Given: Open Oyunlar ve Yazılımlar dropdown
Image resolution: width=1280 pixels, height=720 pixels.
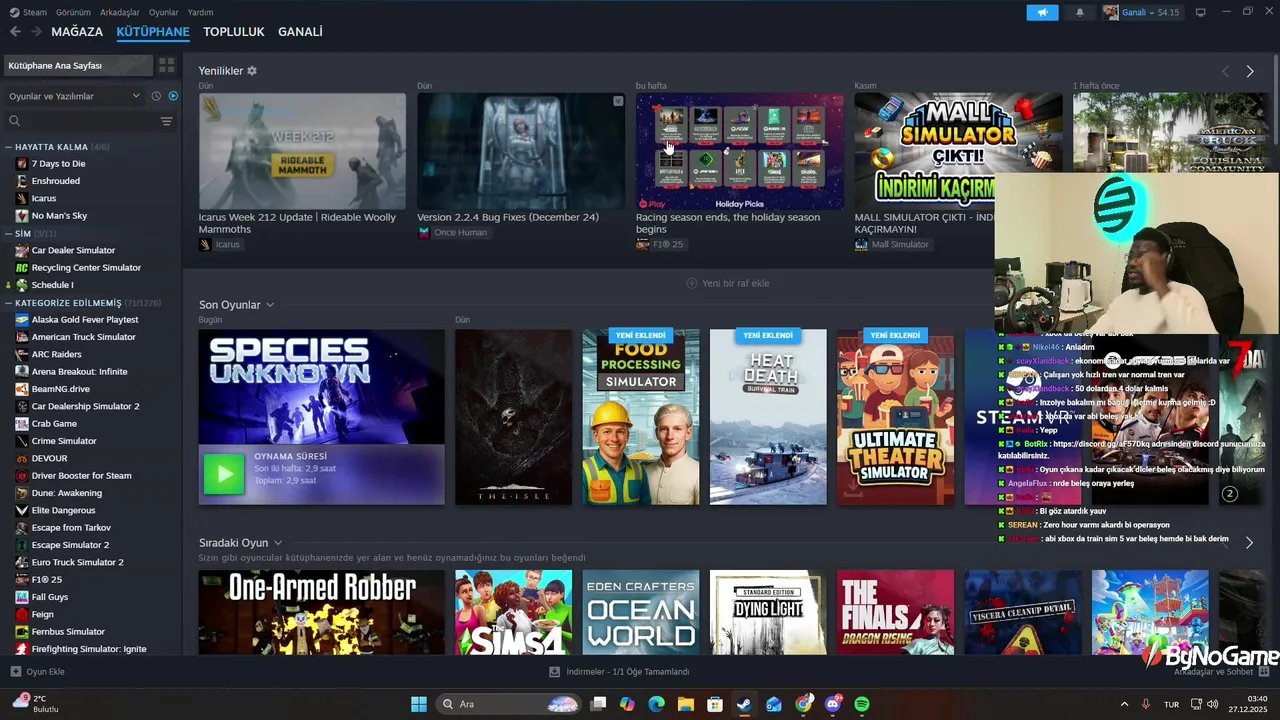Looking at the screenshot, I should pyautogui.click(x=75, y=96).
